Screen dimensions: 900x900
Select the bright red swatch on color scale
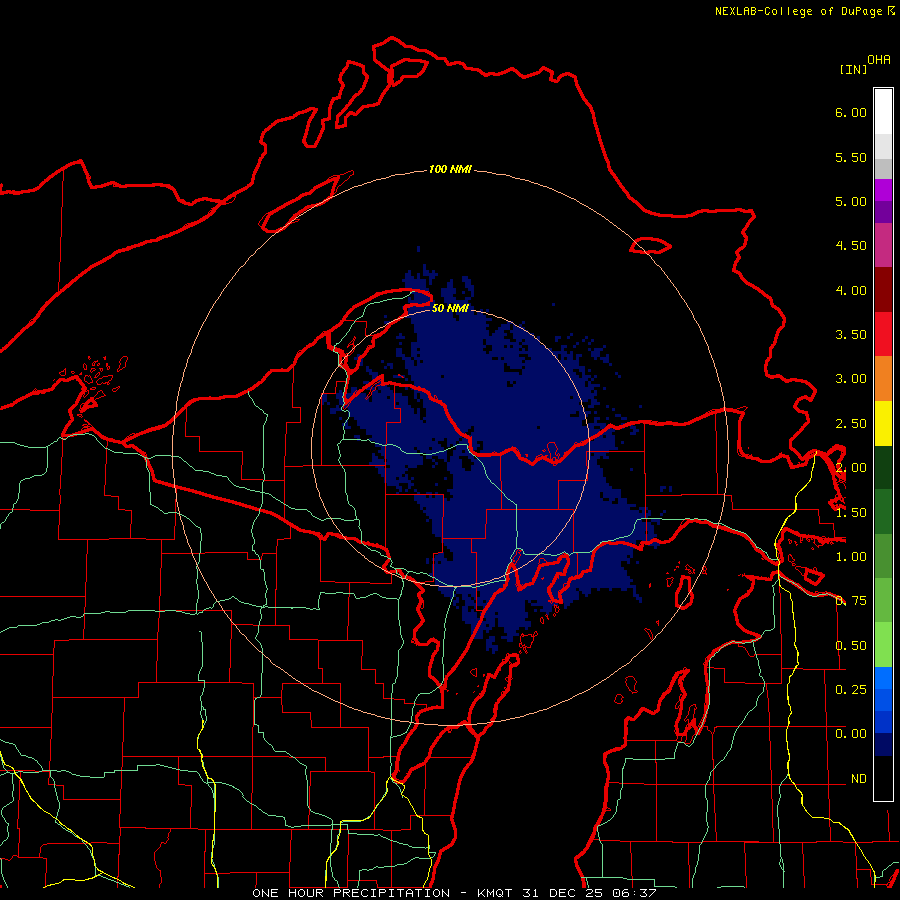click(883, 334)
